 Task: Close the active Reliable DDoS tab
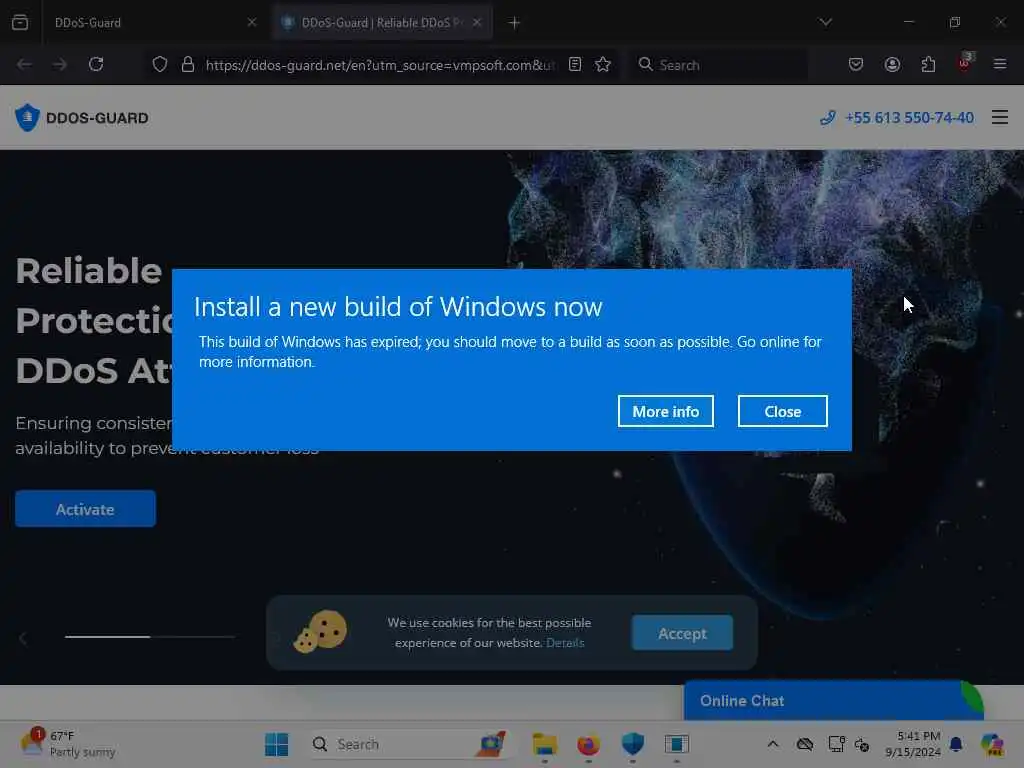pyautogui.click(x=477, y=23)
